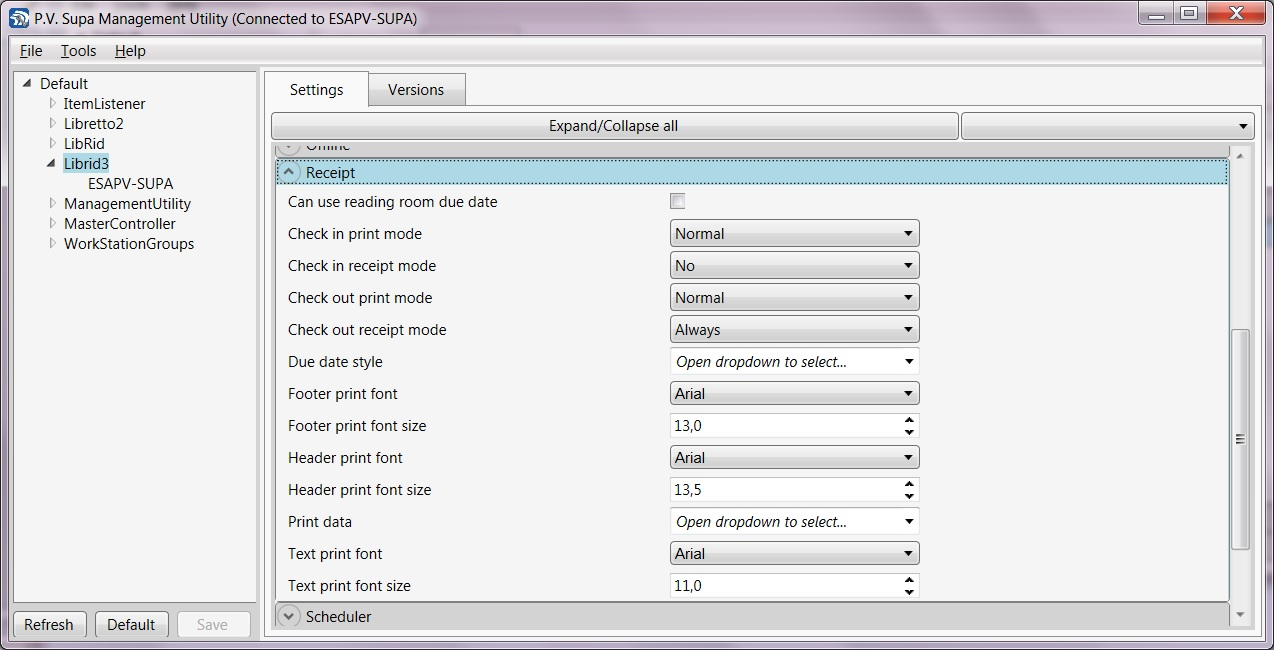Click the P.V. Supa app icon in title bar
The height and width of the screenshot is (650, 1281).
coord(19,18)
